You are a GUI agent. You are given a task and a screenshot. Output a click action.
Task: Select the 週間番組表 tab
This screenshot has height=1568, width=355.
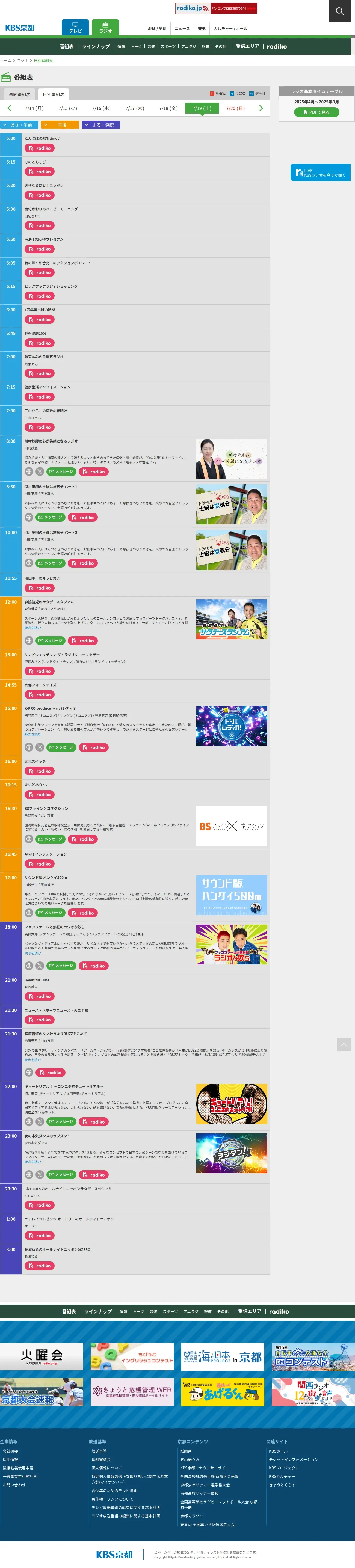click(x=19, y=94)
